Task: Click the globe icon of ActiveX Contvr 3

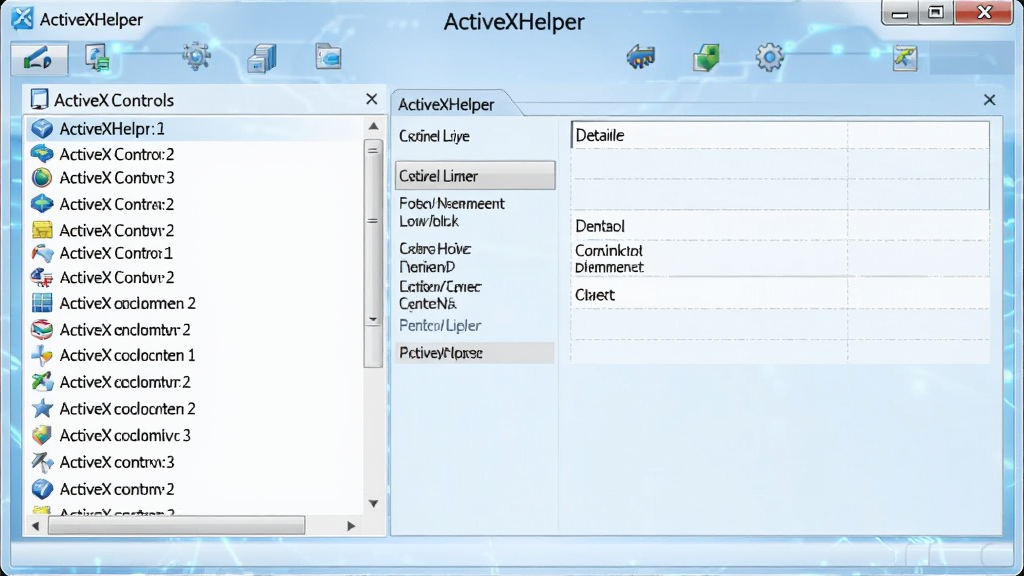Action: (42, 177)
